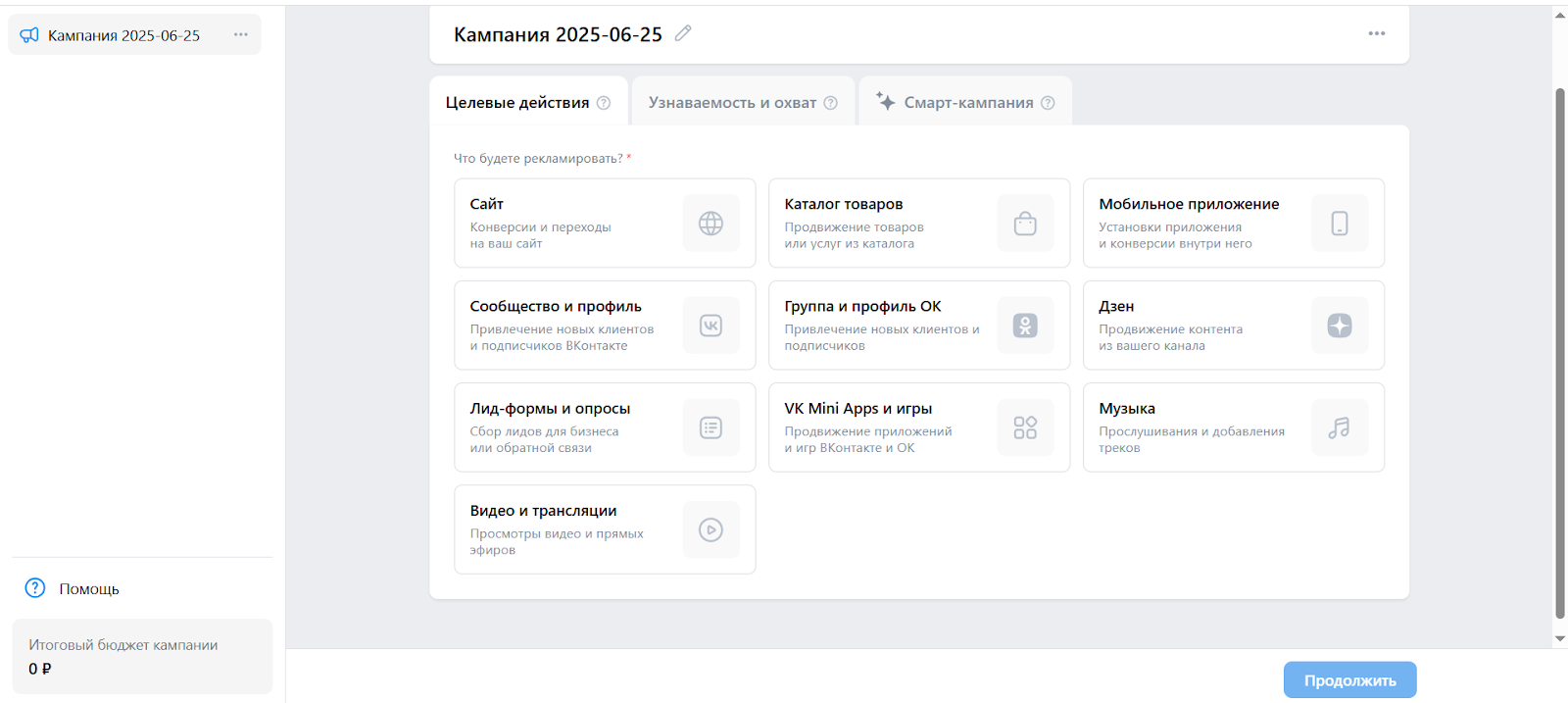Select Кампания 2025-06-25 in the sidebar

[x=135, y=35]
